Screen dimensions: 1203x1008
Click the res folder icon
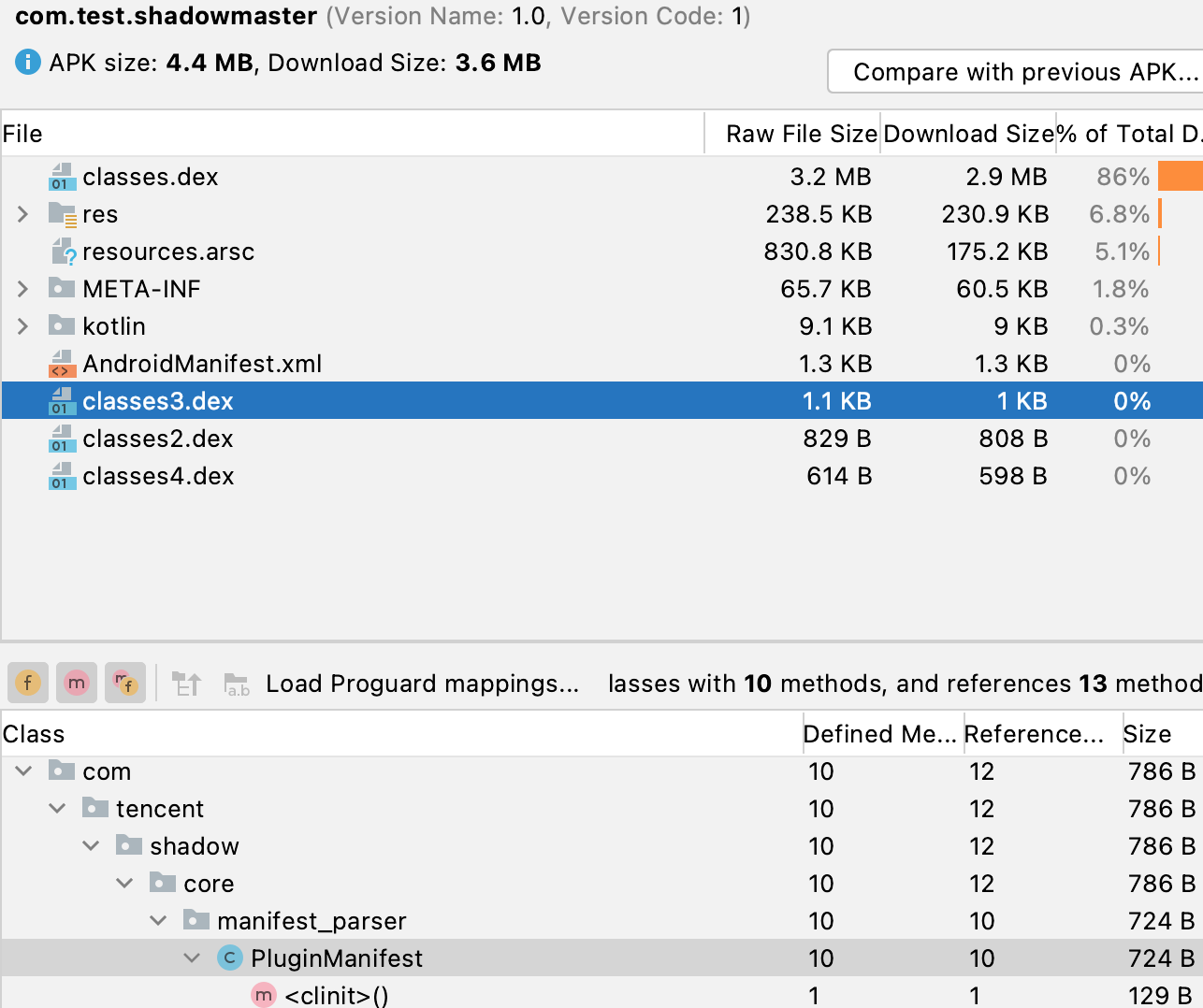pyautogui.click(x=60, y=213)
